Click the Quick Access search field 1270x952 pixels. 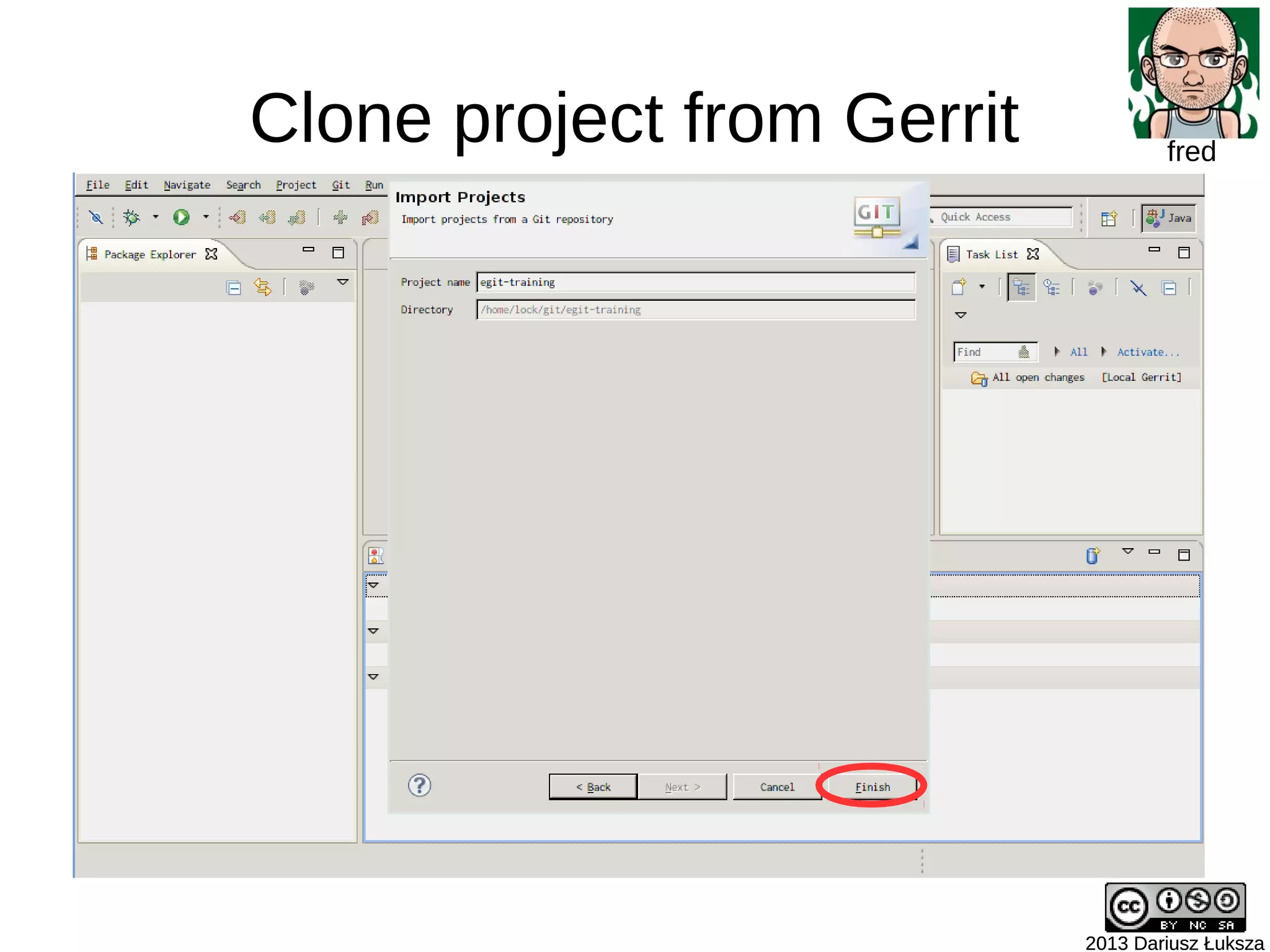[1001, 217]
